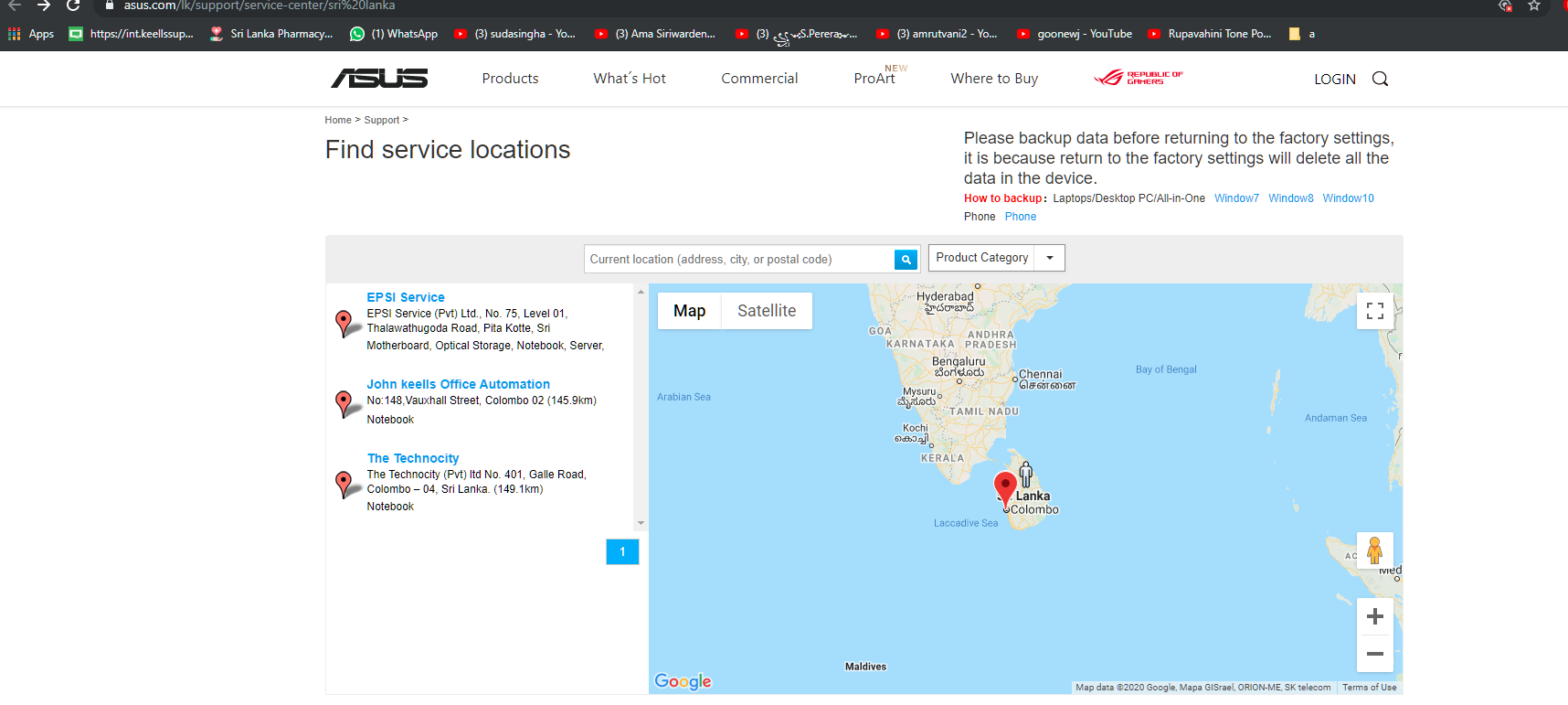Bookmark this page with star icon
This screenshot has width=1568, height=705.
(x=1534, y=5)
